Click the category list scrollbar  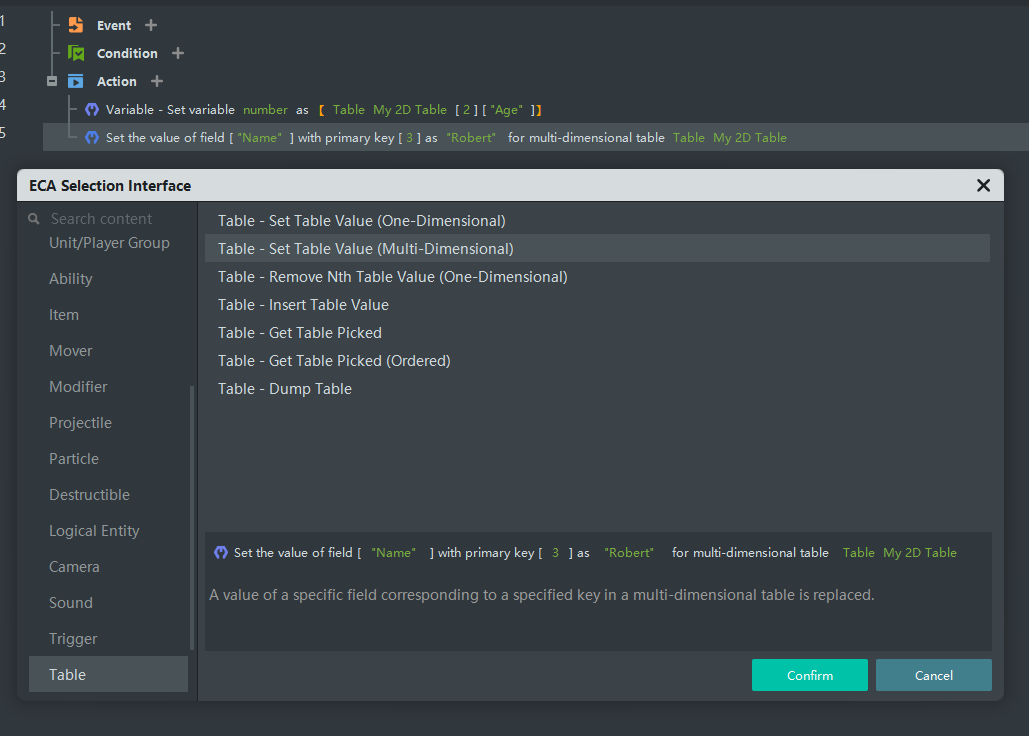tap(192, 518)
